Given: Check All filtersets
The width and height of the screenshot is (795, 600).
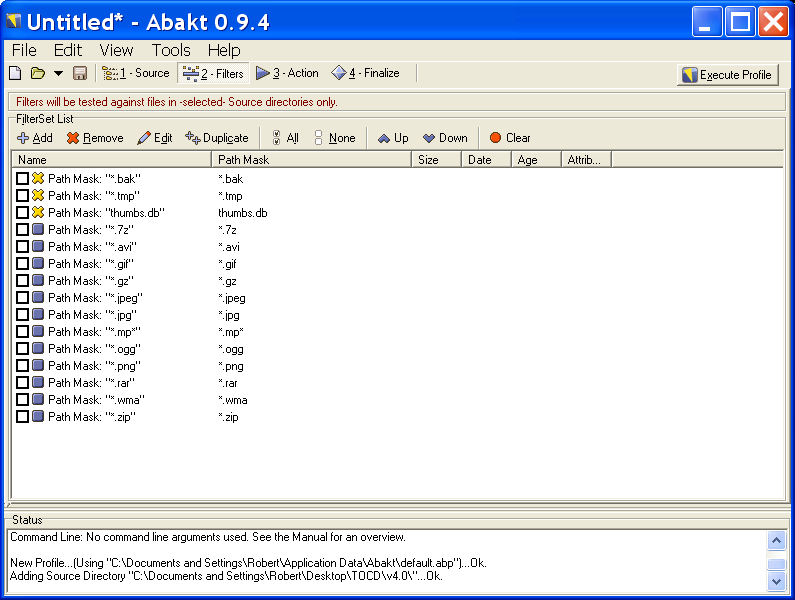Looking at the screenshot, I should [285, 138].
